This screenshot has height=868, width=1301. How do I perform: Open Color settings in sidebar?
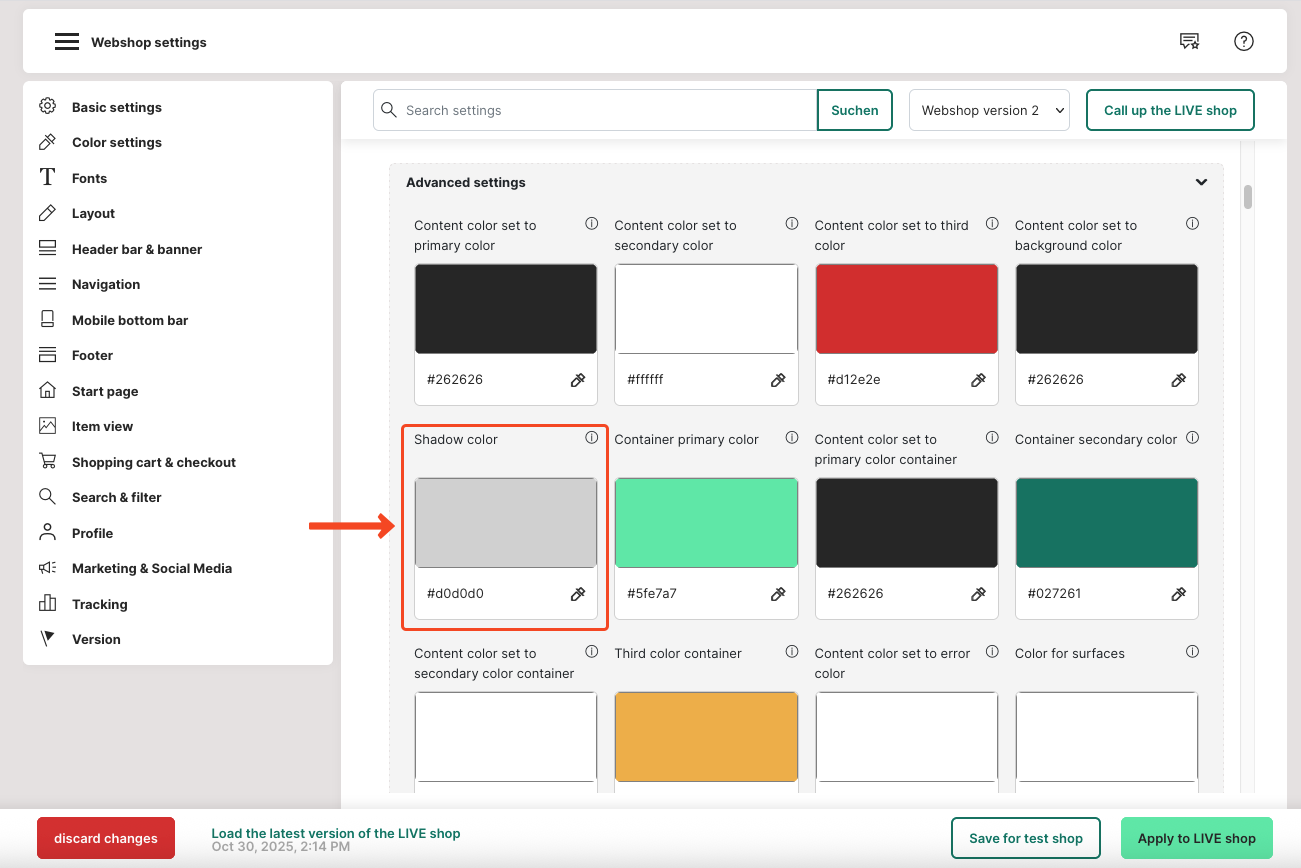pyautogui.click(x=116, y=142)
